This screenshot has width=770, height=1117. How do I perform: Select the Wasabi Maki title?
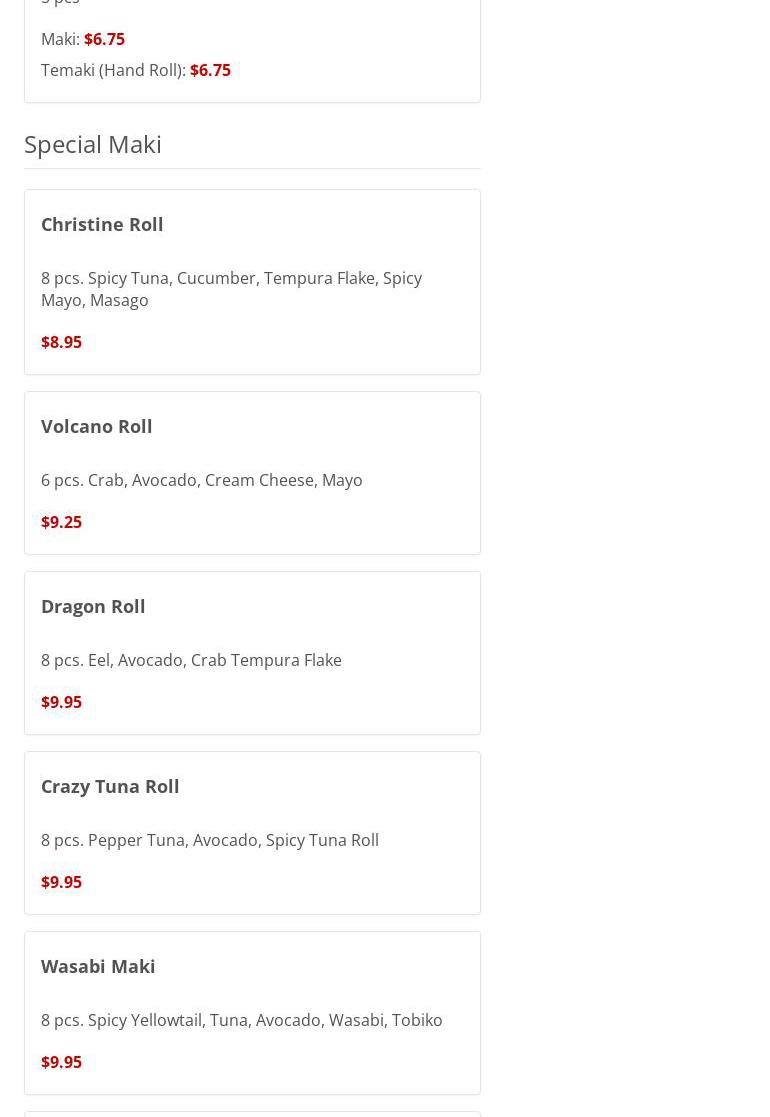pyautogui.click(x=98, y=966)
